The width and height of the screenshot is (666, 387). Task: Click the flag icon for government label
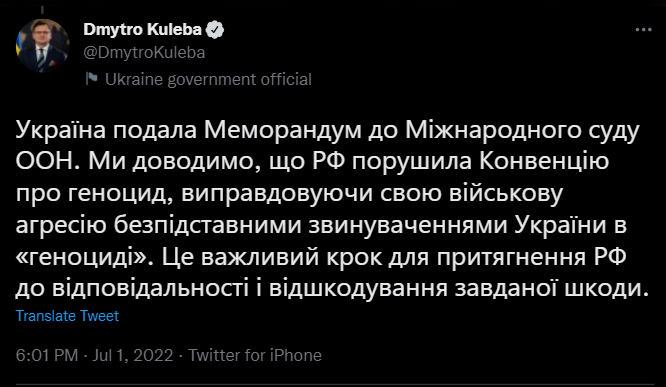(x=91, y=79)
